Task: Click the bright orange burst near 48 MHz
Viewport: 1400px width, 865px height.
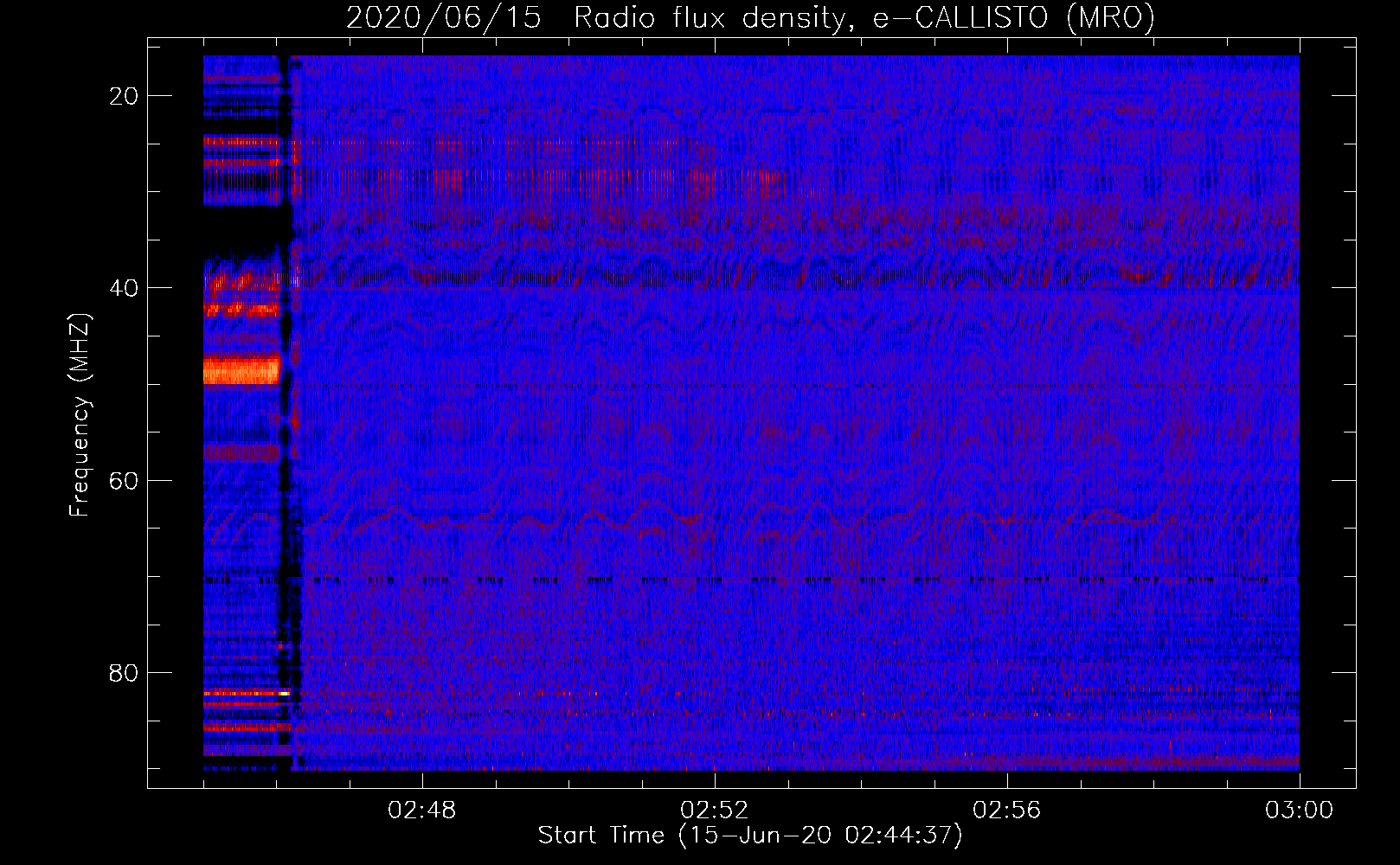Action: tap(241, 369)
